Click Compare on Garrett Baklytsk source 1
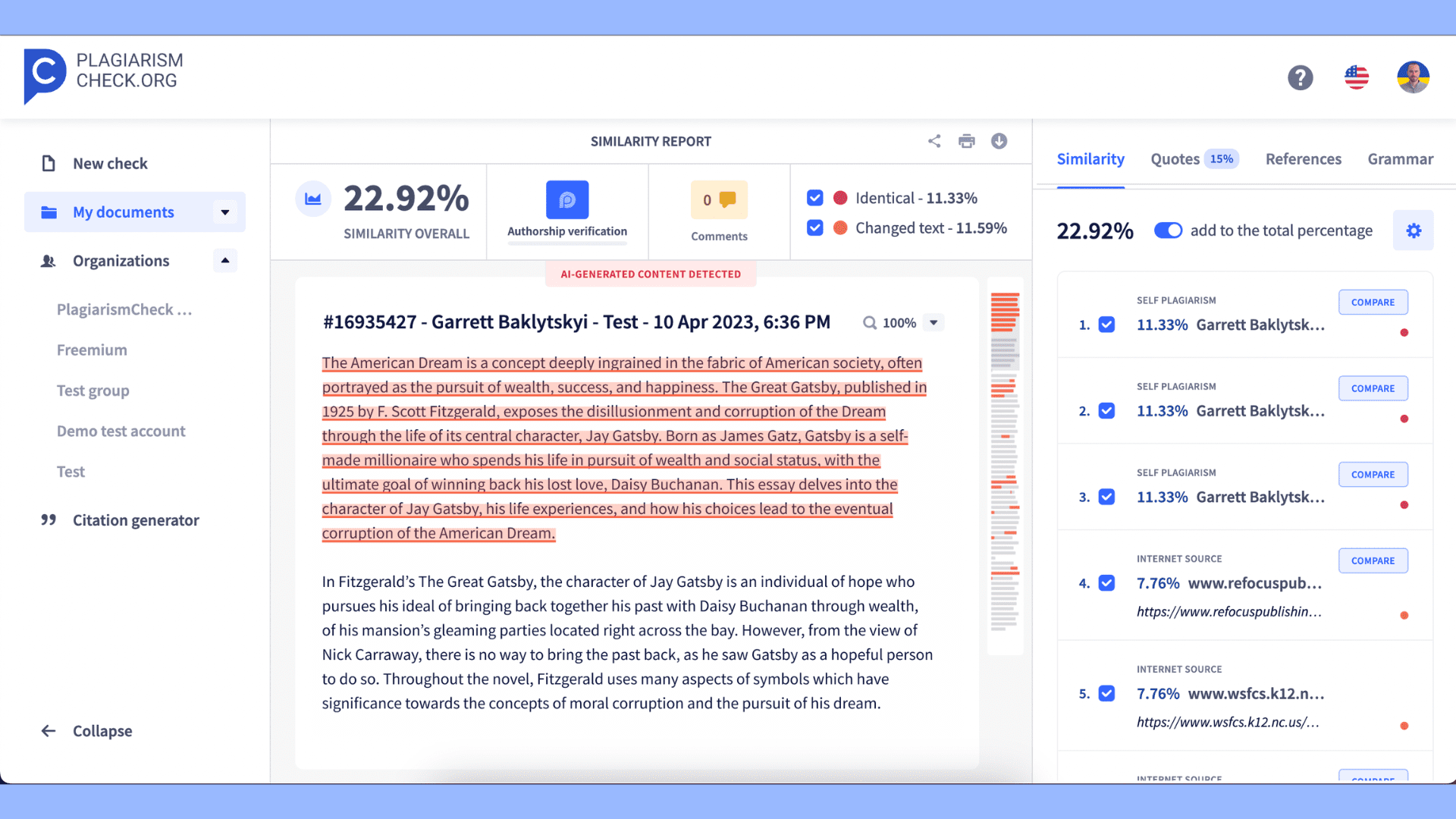Viewport: 1456px width, 819px height. (x=1372, y=302)
